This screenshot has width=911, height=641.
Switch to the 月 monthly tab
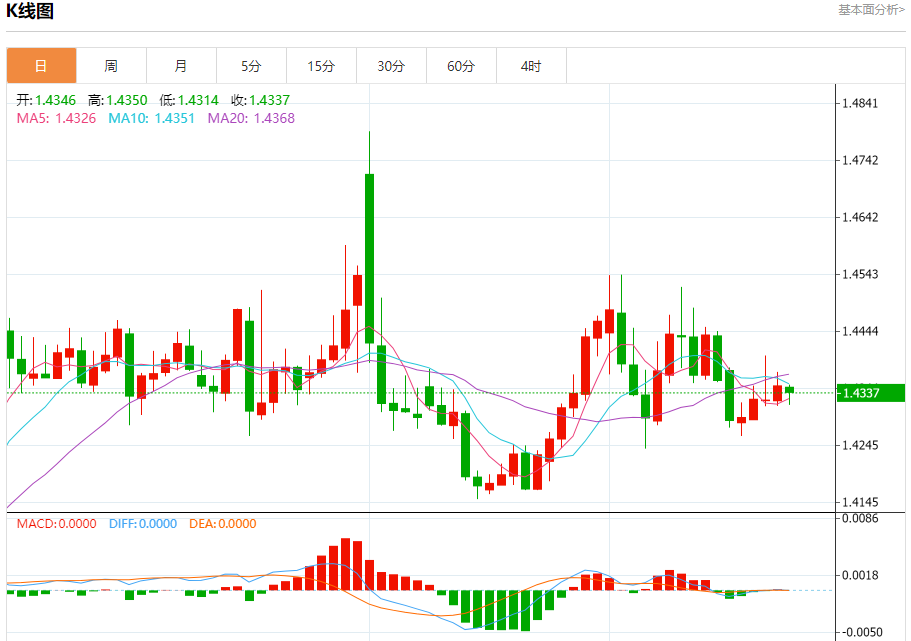coord(181,66)
